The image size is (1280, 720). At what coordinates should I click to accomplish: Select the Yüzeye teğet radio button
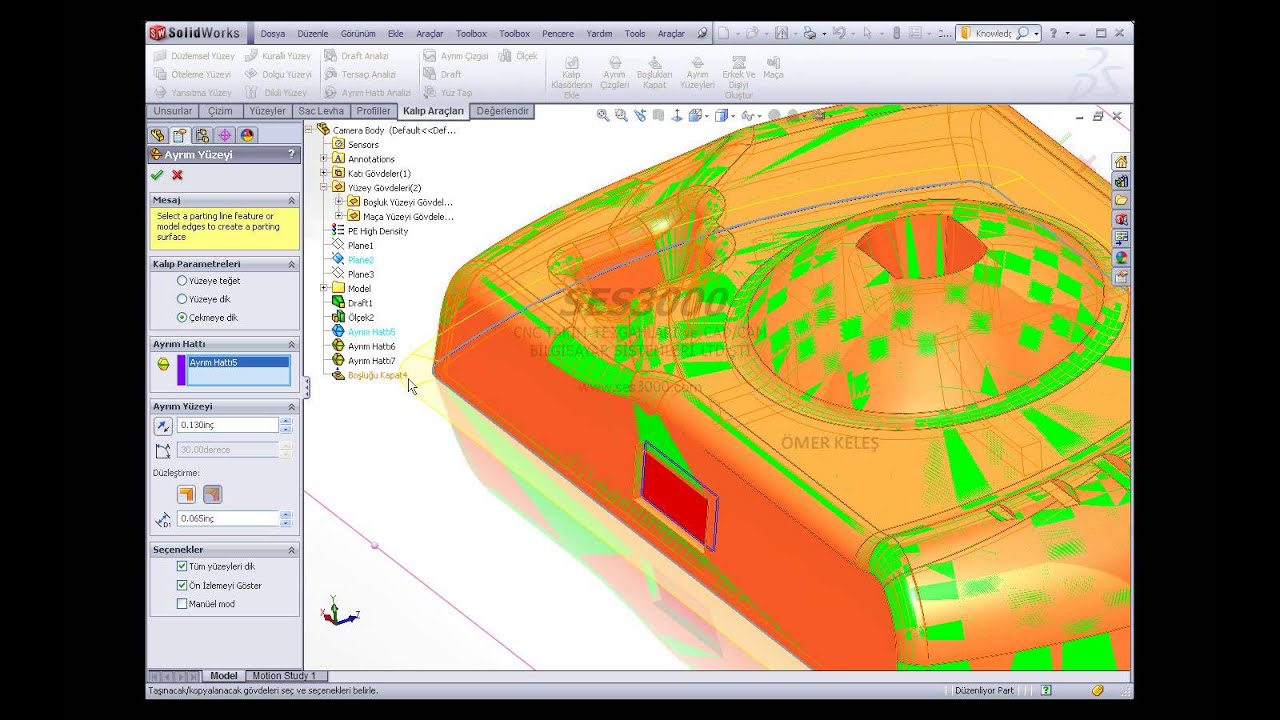pyautogui.click(x=182, y=281)
